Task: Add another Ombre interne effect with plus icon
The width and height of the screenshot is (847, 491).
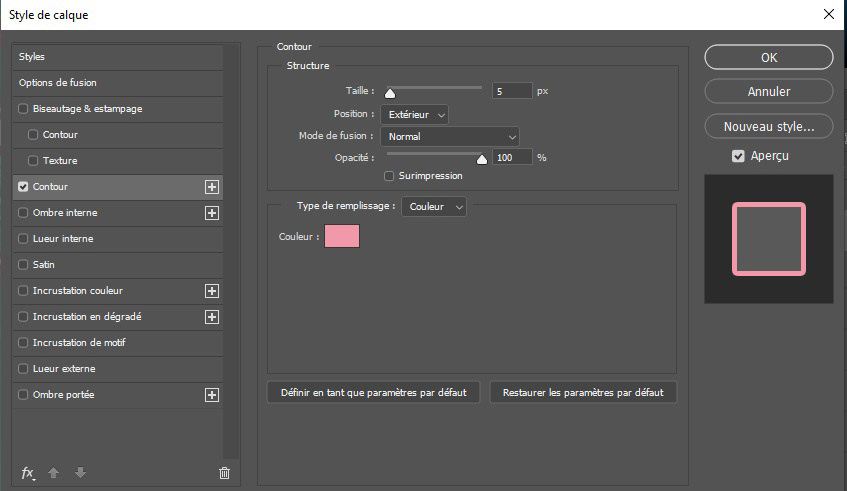Action: tap(212, 213)
